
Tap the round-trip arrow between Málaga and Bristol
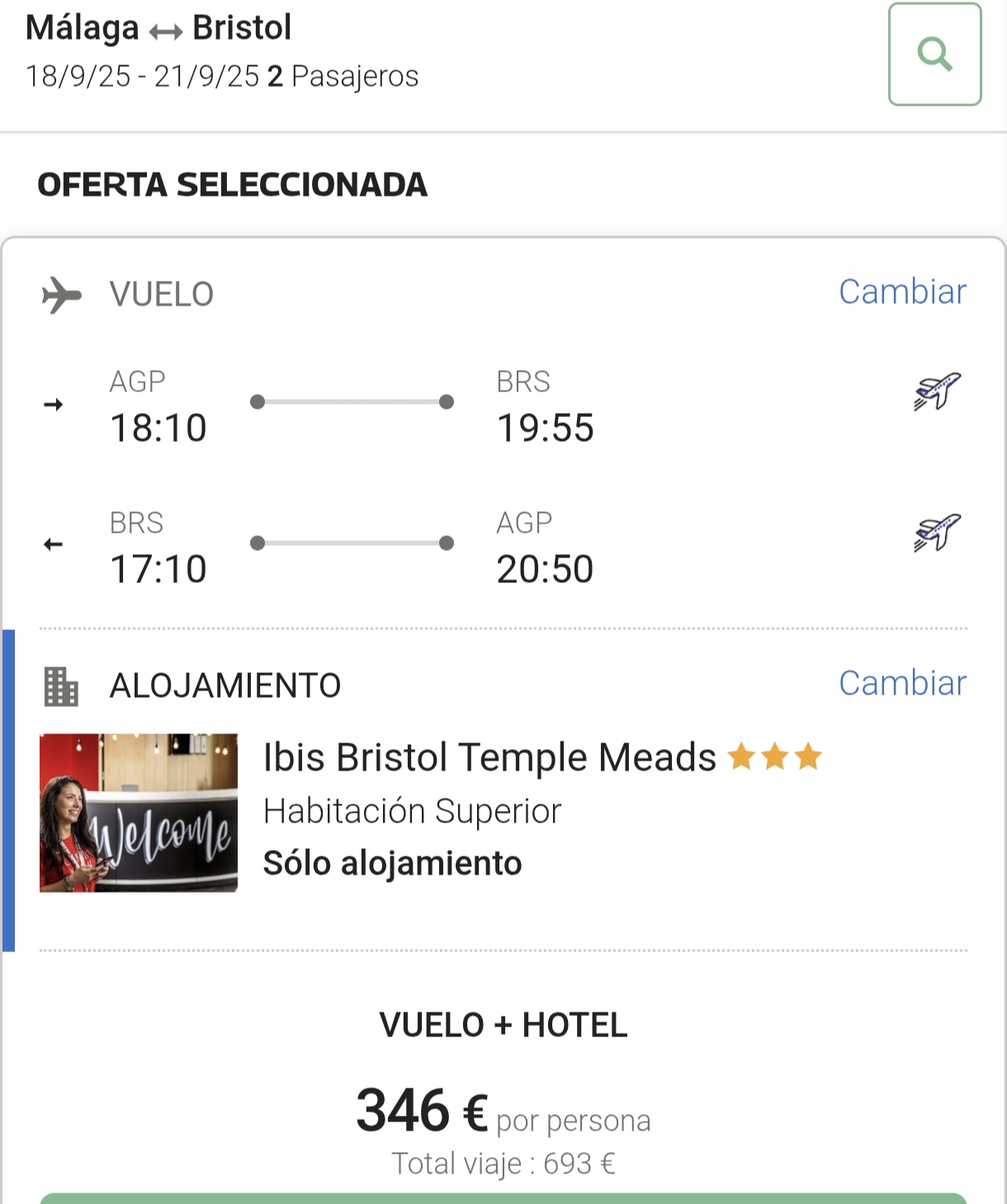166,31
